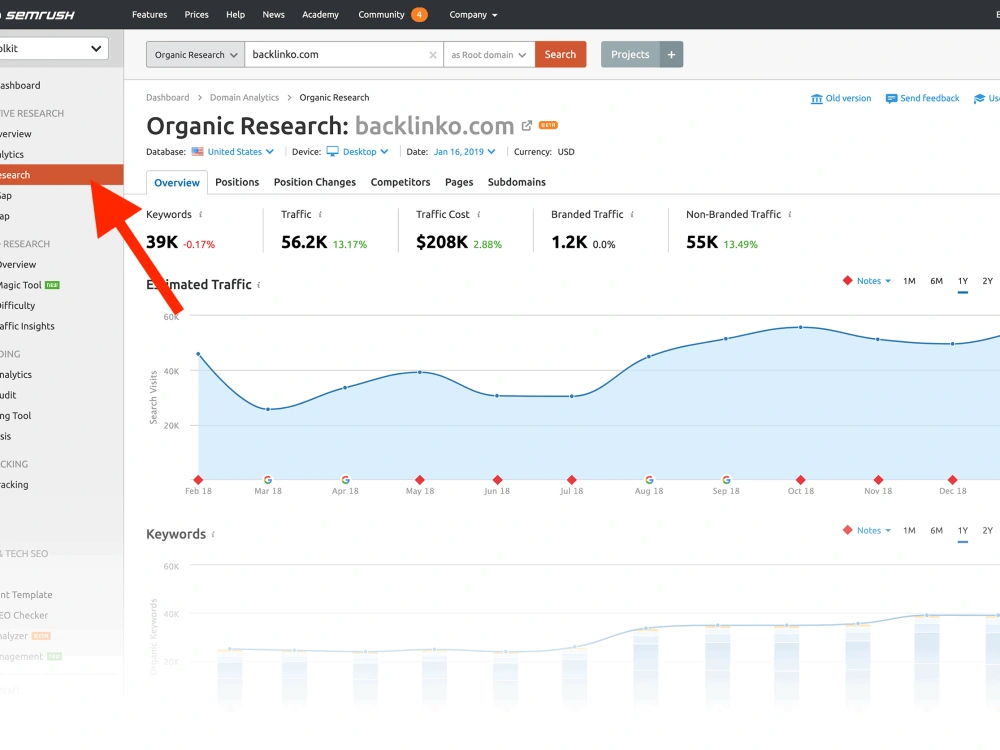The image size is (1000, 750).
Task: Open Academy in the top navigation
Action: [320, 15]
